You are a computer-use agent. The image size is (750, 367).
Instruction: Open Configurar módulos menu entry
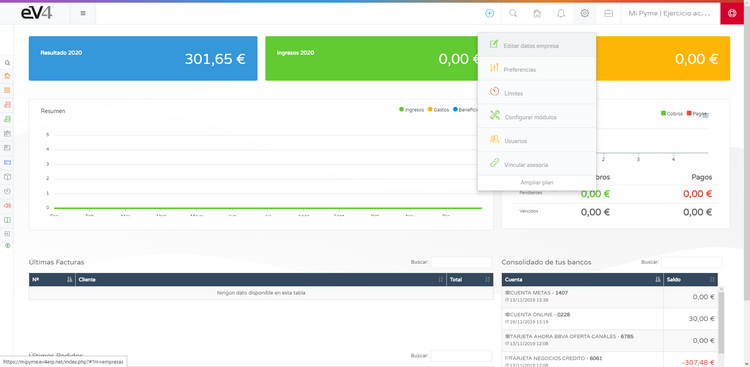537,116
